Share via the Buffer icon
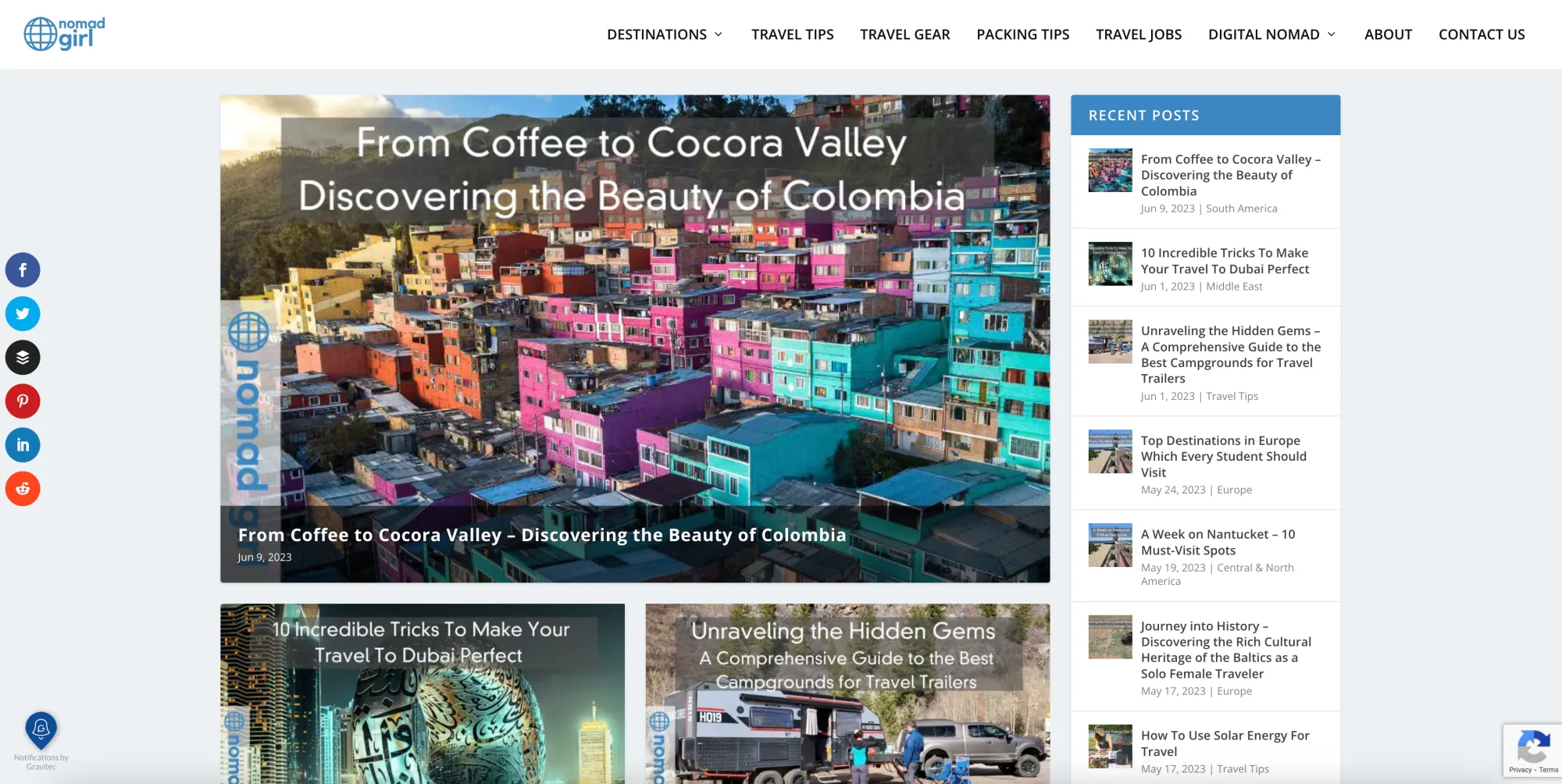The width and height of the screenshot is (1562, 784). 23,358
